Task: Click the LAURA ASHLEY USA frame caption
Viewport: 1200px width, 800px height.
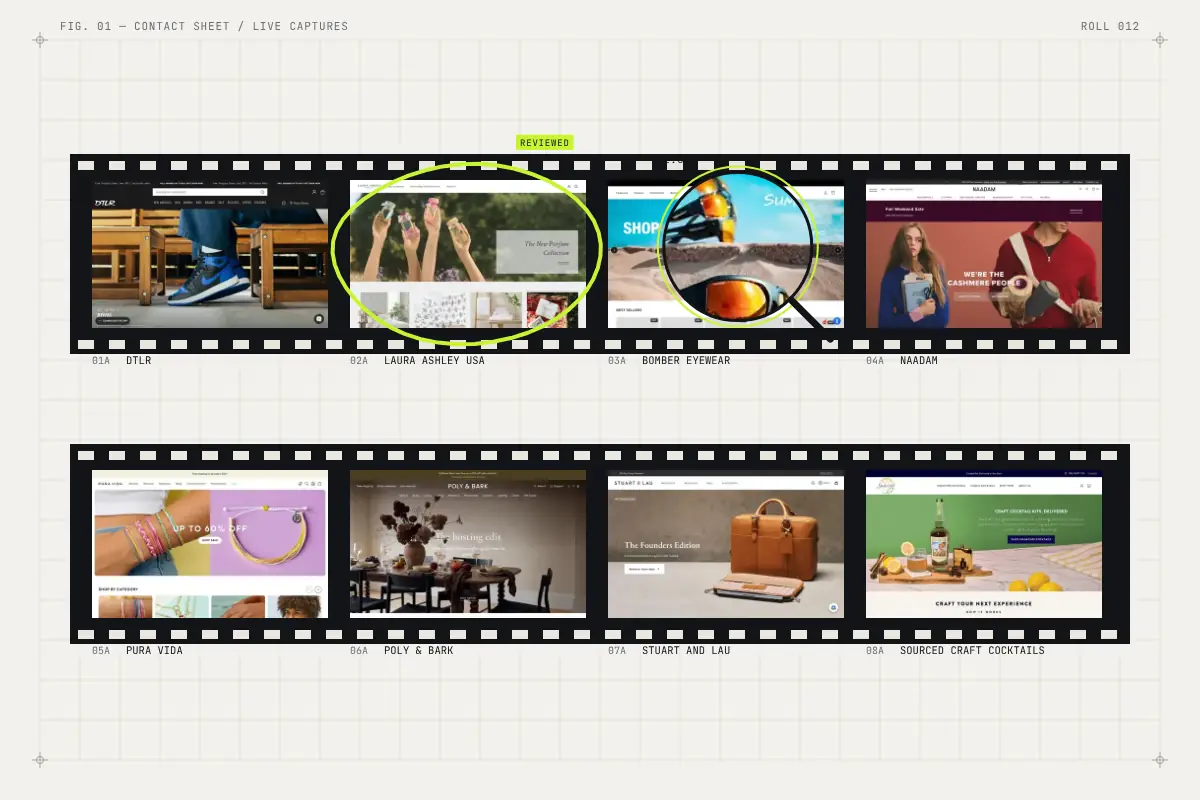Action: [434, 361]
